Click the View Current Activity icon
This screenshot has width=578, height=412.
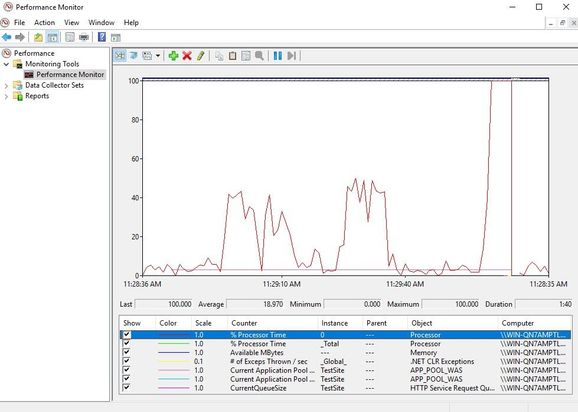120,56
